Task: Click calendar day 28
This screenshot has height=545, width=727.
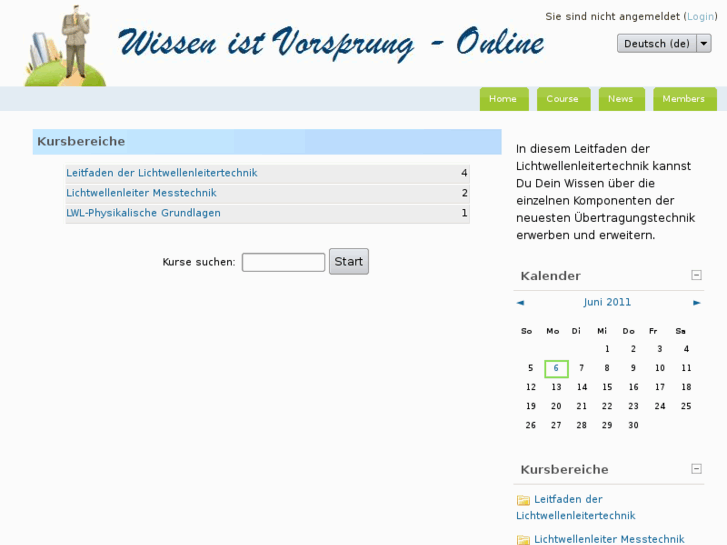Action: tap(581, 425)
